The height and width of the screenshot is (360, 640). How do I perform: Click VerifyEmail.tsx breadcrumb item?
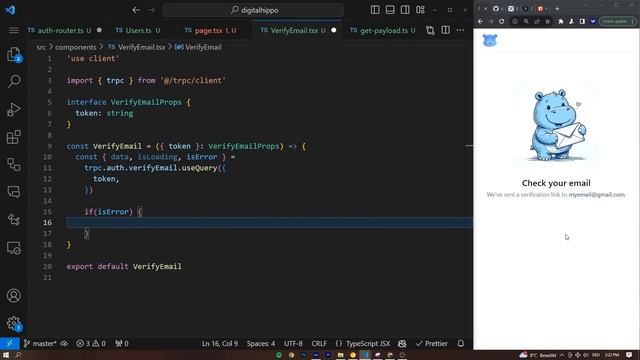(x=137, y=47)
